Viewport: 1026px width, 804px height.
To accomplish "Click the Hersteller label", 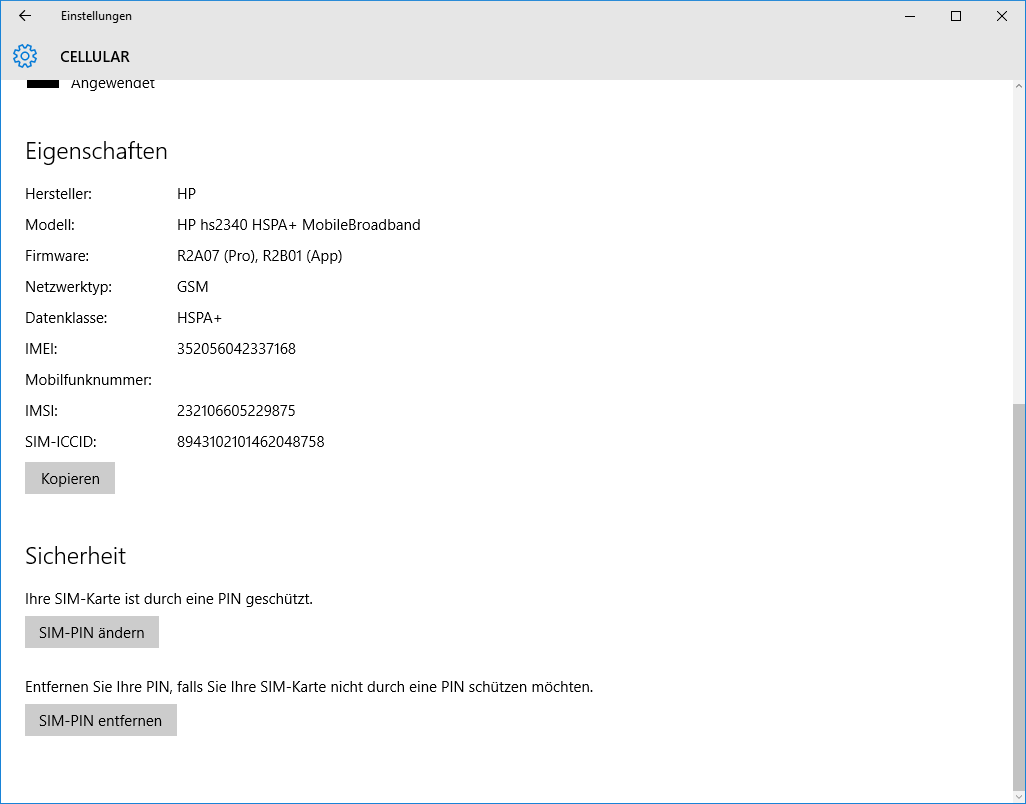I will click(58, 194).
